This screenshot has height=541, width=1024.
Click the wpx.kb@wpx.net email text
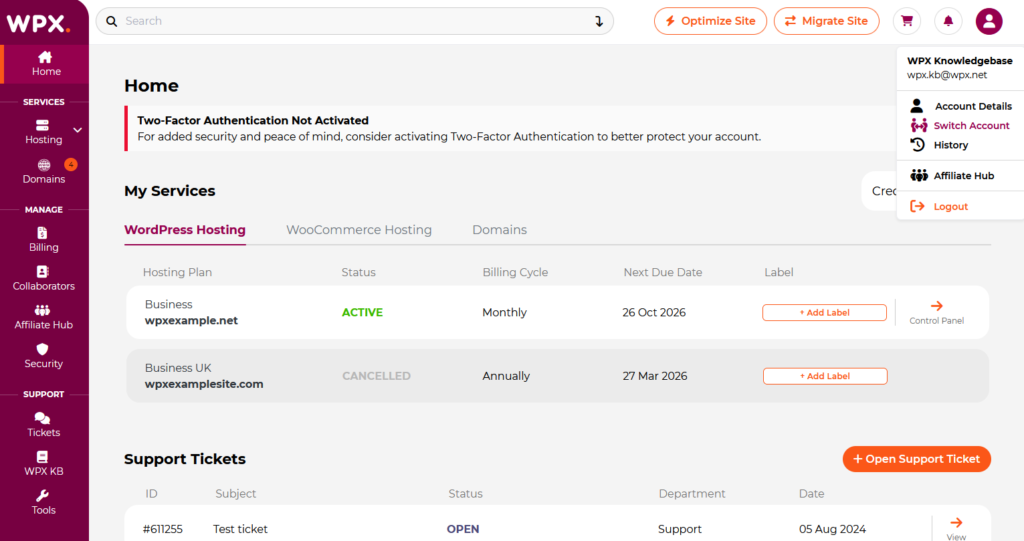click(947, 75)
